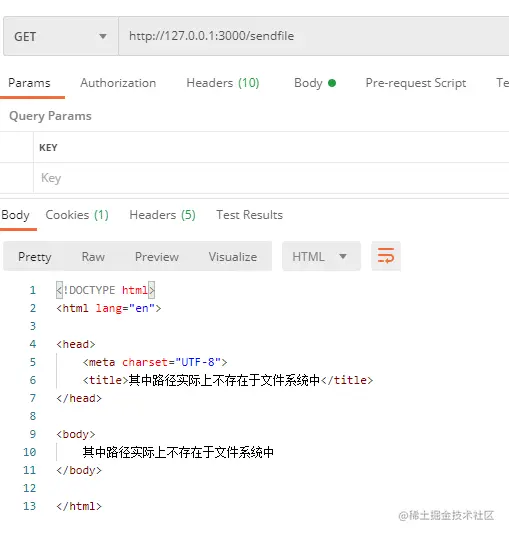Click the opening head tag line
The image size is (509, 536).
pos(76,344)
